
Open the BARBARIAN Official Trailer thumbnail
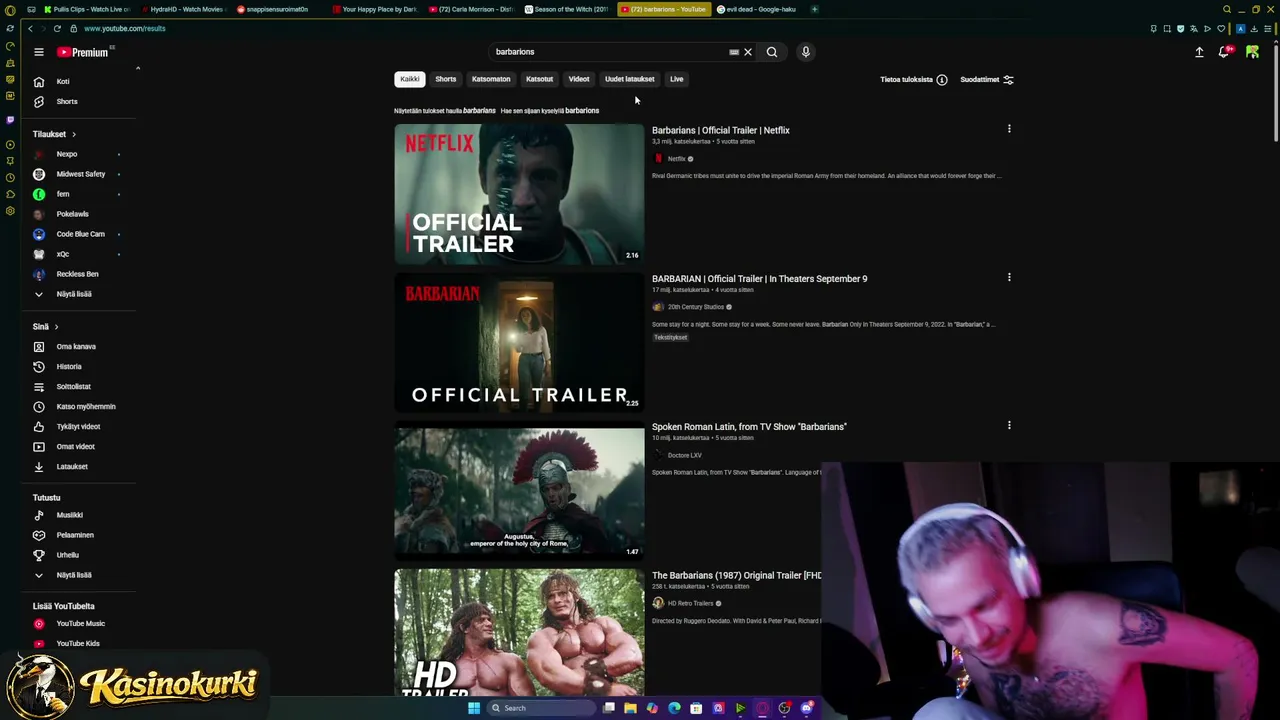[x=519, y=343]
